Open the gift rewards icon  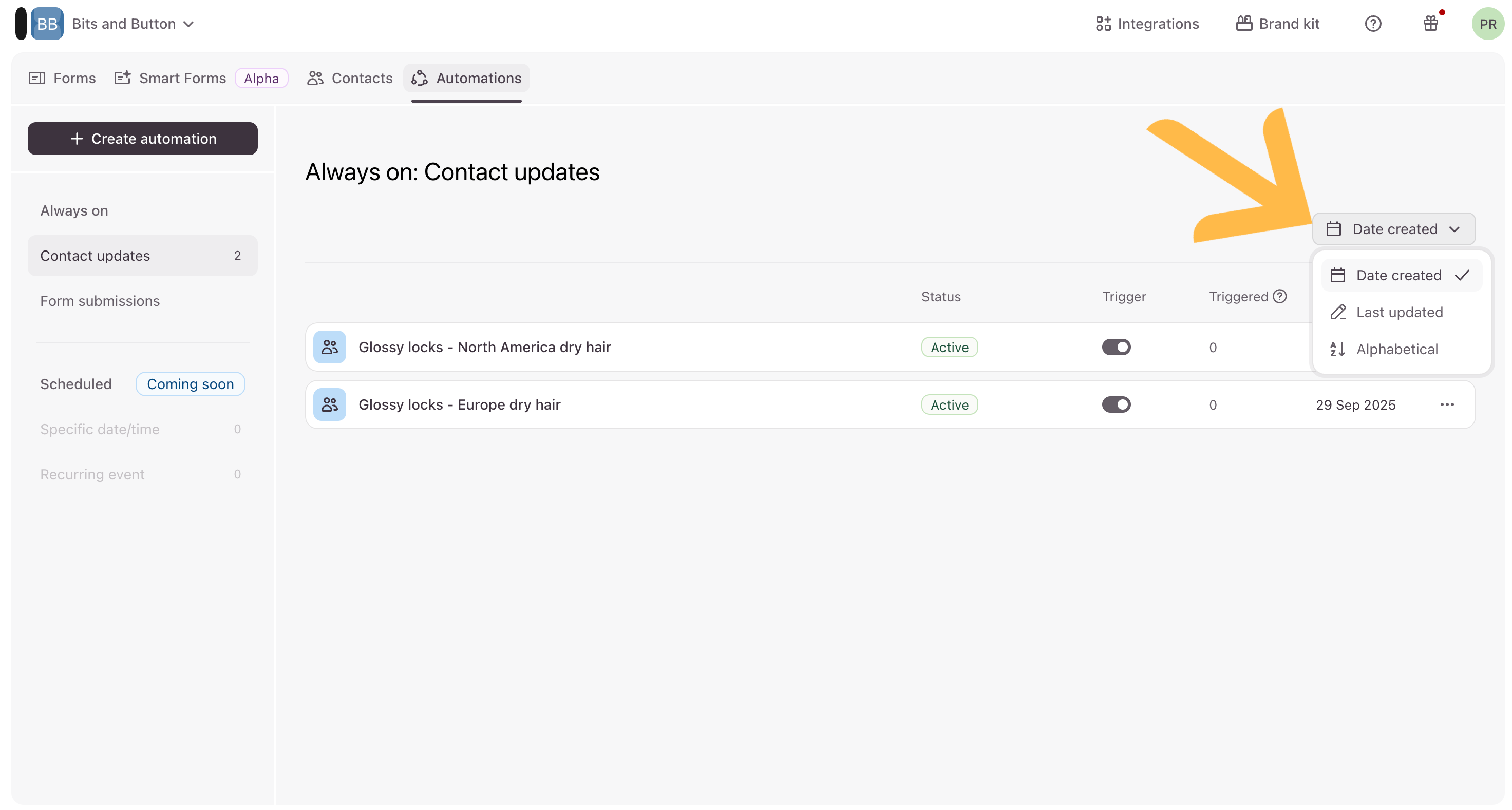tap(1430, 24)
